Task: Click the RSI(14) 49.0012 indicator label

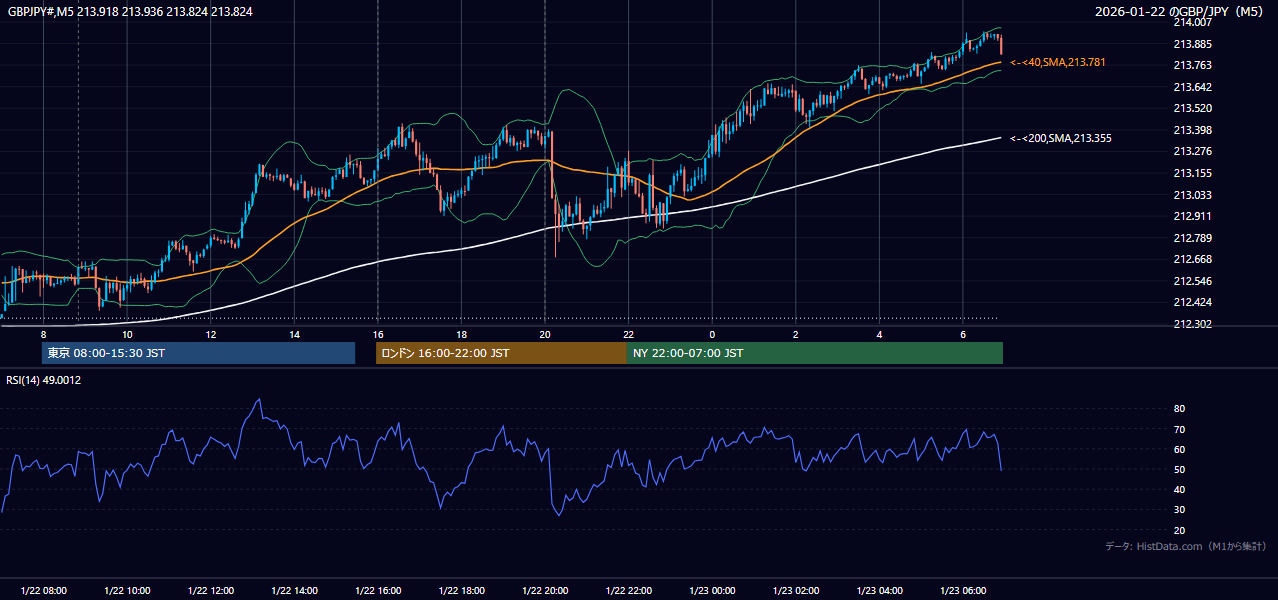Action: 44,380
